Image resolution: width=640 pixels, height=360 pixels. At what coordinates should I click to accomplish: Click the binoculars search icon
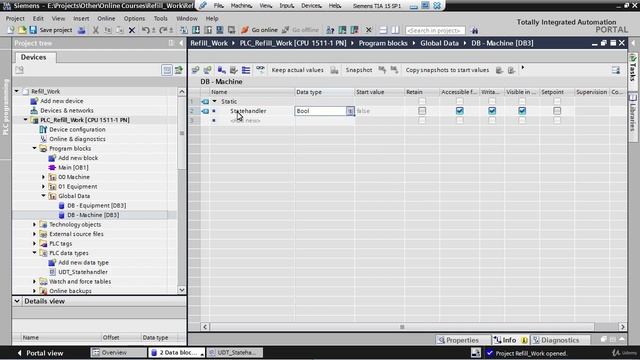click(x=474, y=30)
